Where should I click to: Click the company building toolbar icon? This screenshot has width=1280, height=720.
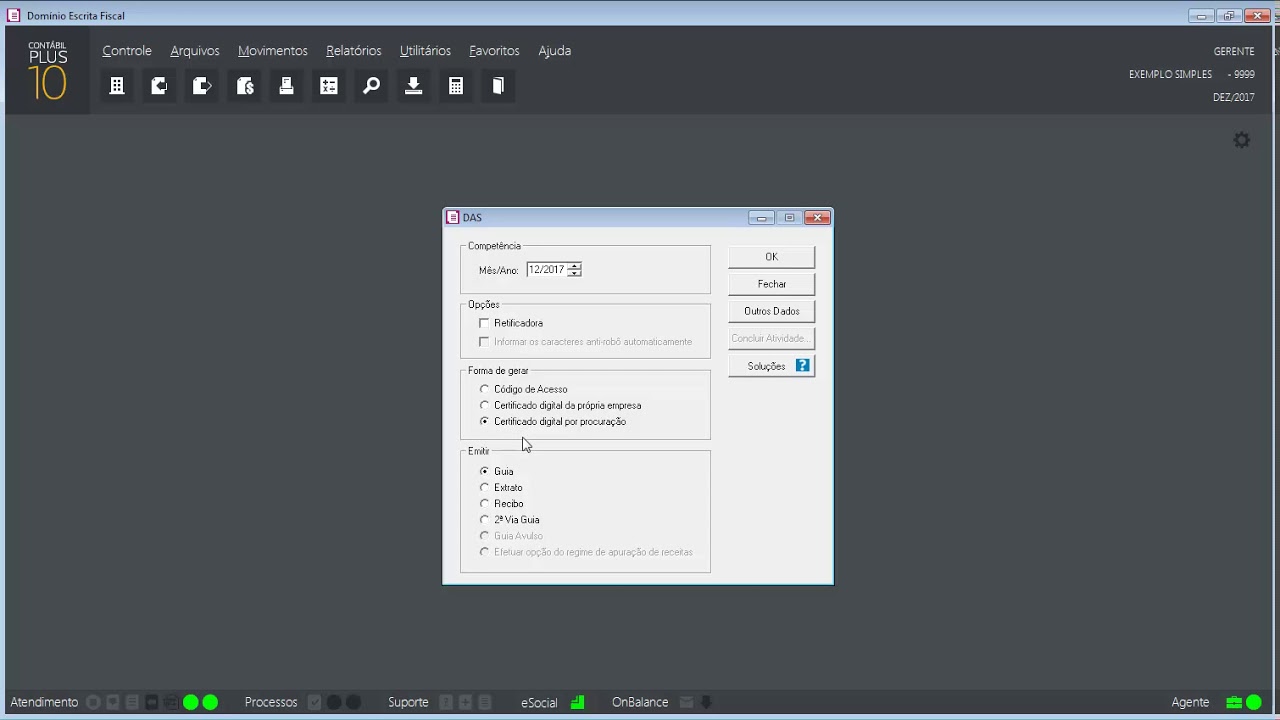click(117, 86)
